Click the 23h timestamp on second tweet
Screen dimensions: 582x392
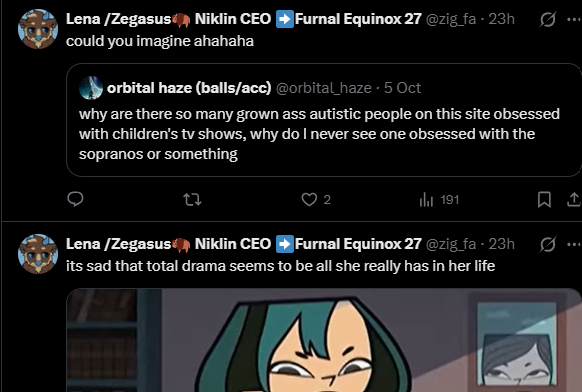pyautogui.click(x=501, y=244)
